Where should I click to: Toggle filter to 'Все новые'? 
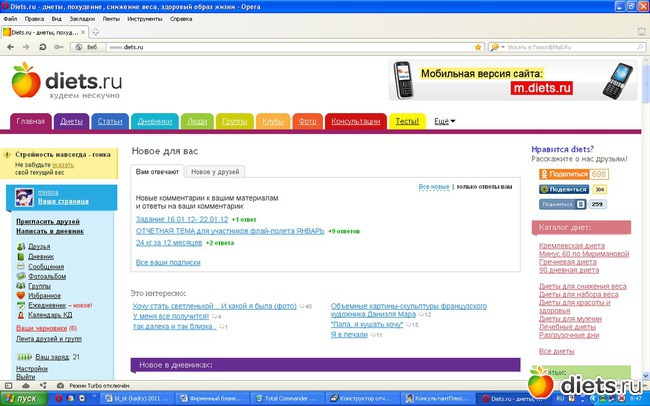point(433,187)
